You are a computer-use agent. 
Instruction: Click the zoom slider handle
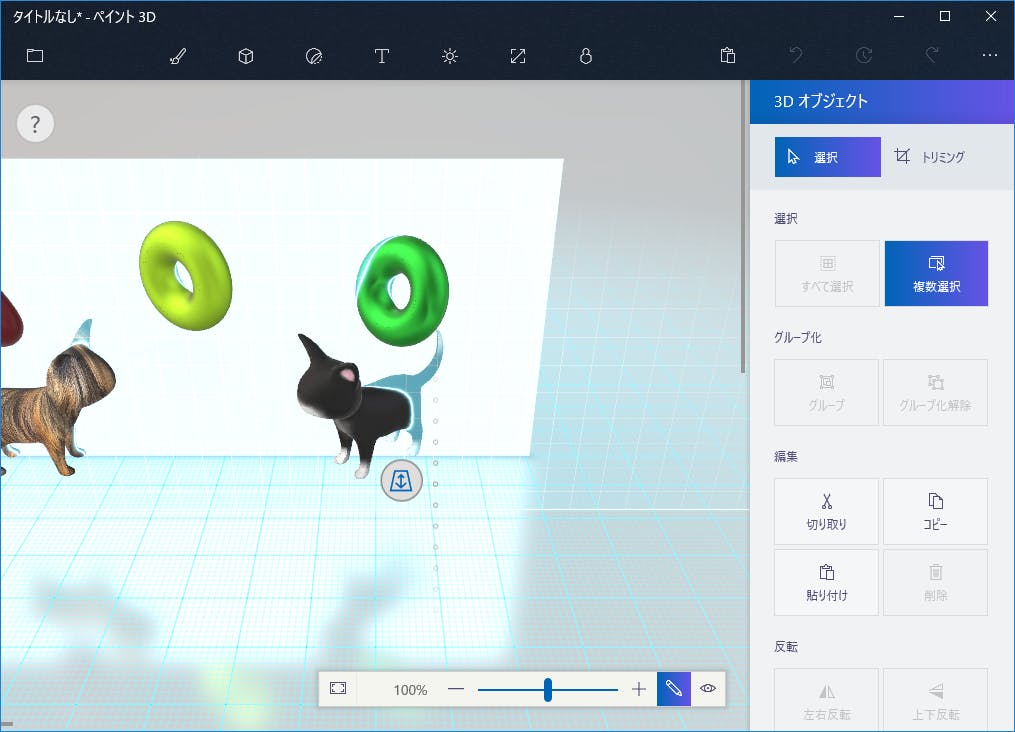(548, 690)
